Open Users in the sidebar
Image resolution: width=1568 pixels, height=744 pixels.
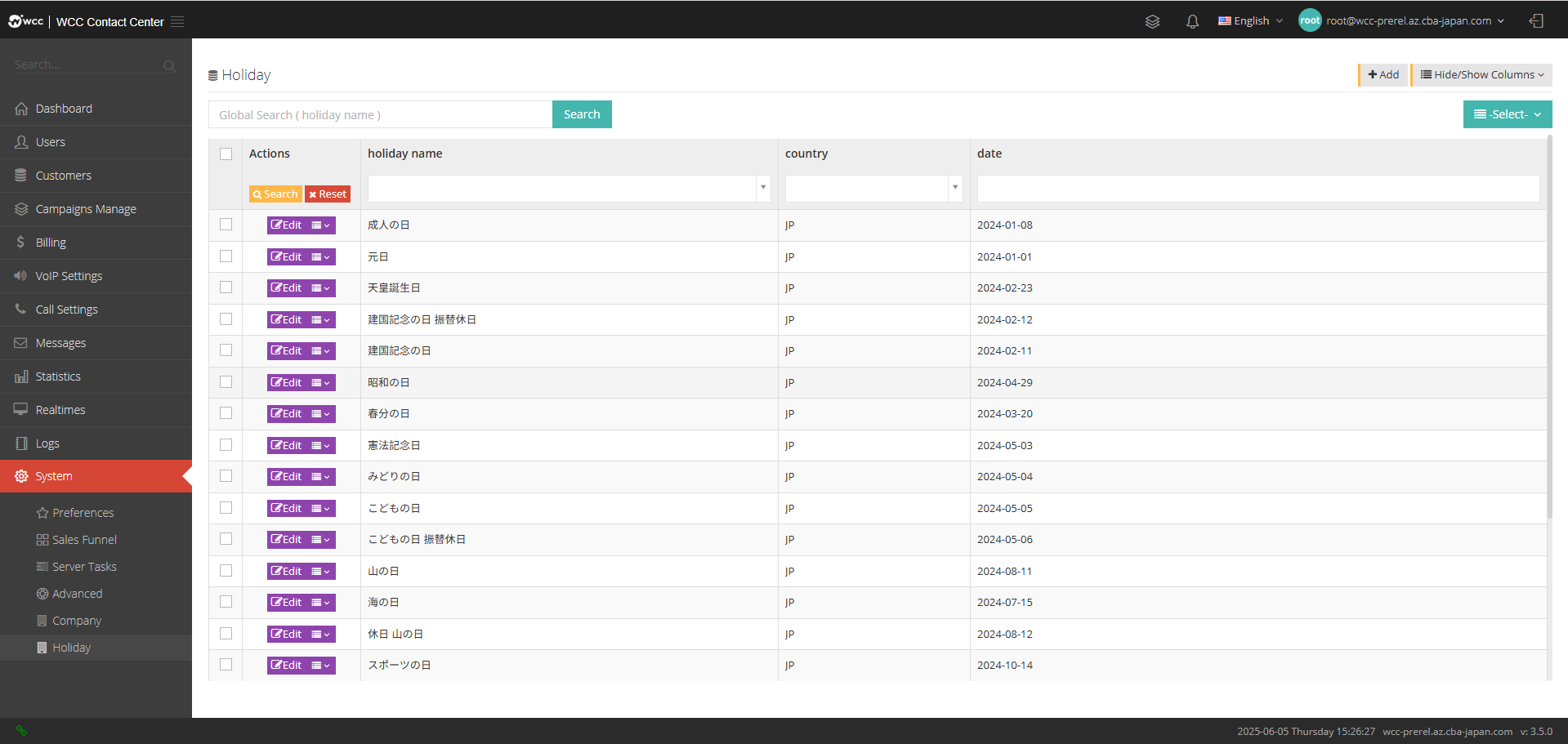[96, 142]
